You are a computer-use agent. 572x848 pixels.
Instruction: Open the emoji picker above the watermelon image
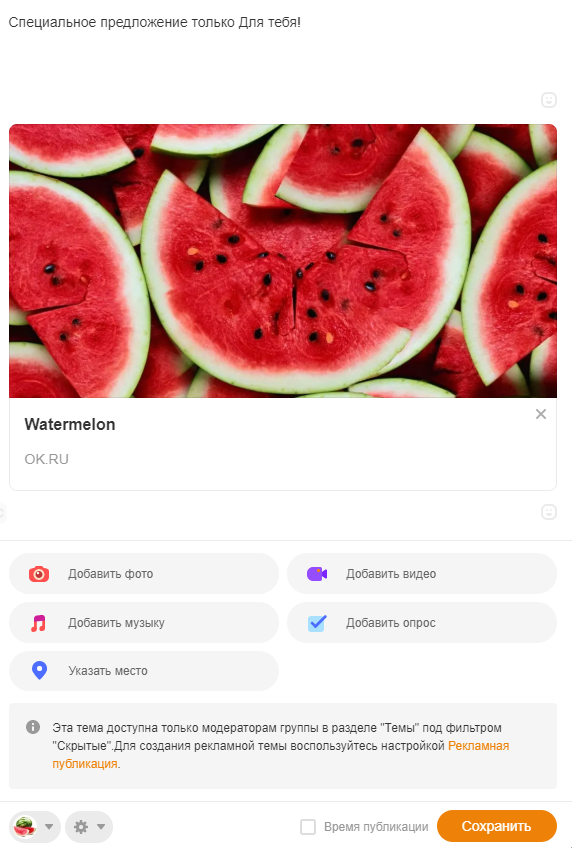click(549, 100)
